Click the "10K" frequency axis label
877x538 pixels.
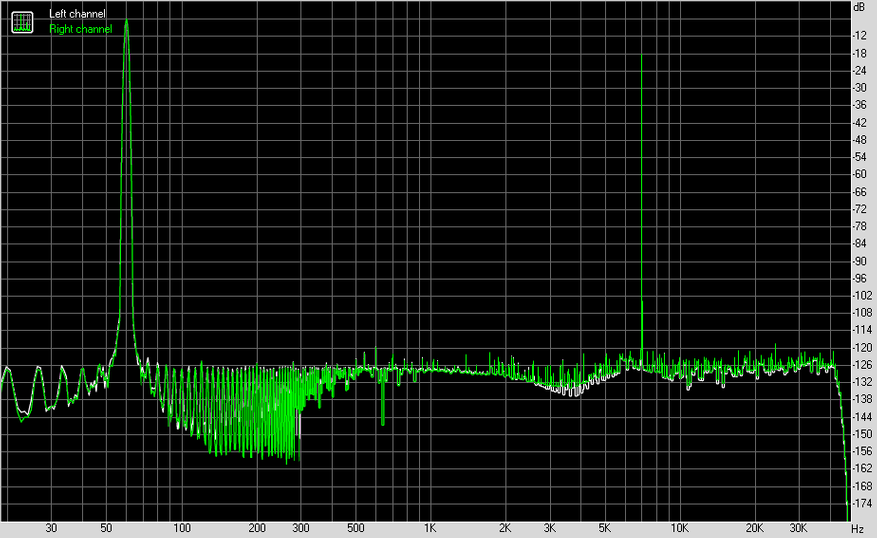[680, 528]
